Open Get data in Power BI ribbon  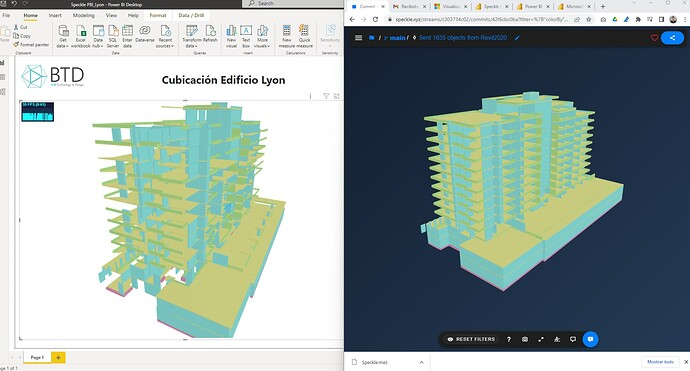(63, 36)
